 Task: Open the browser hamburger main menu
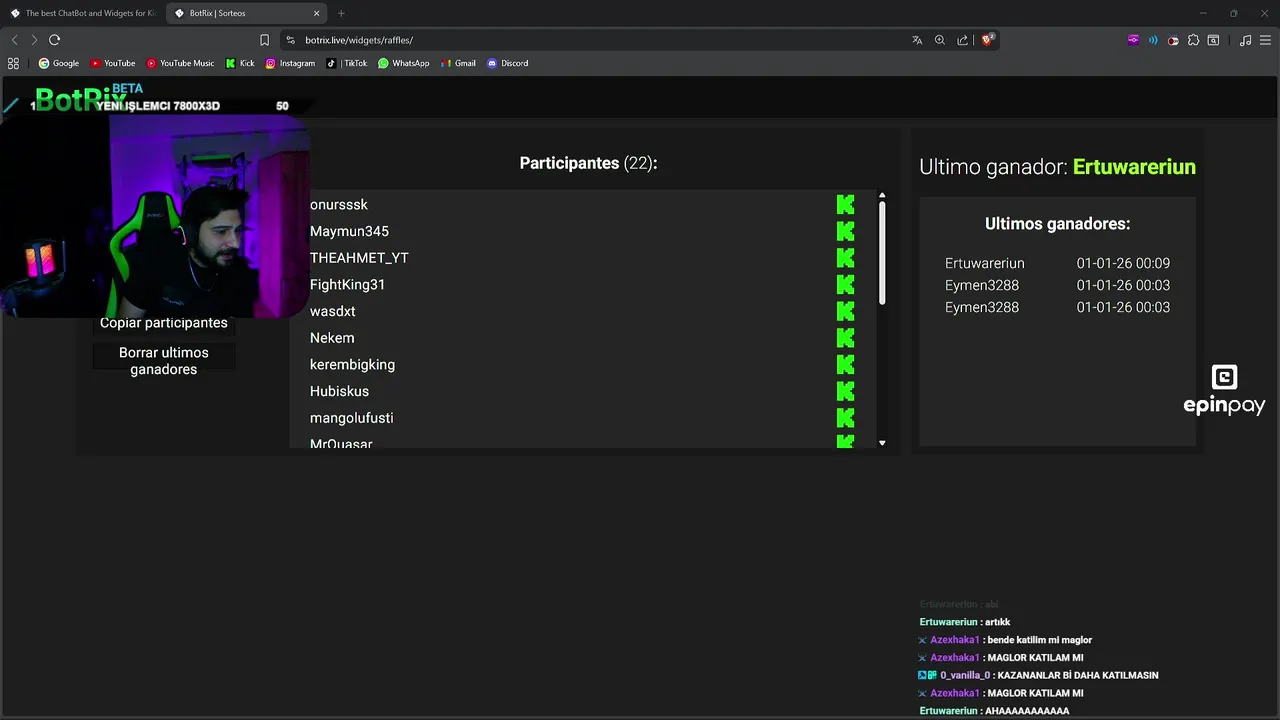click(1266, 40)
